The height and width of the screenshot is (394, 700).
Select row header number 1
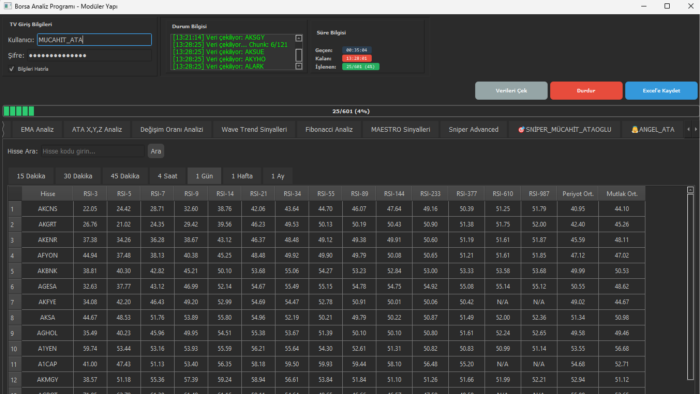click(x=15, y=209)
